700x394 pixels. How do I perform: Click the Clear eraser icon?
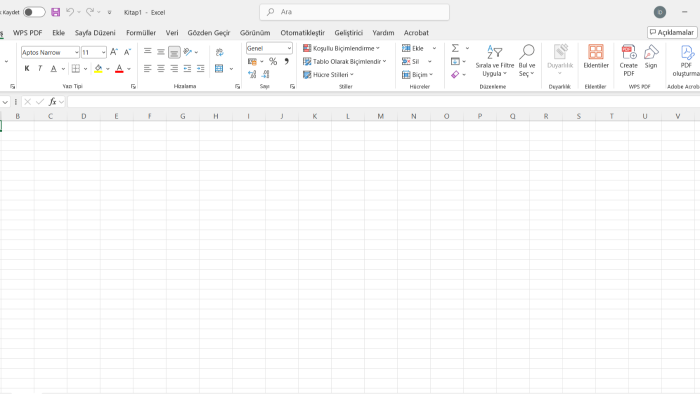tap(455, 75)
